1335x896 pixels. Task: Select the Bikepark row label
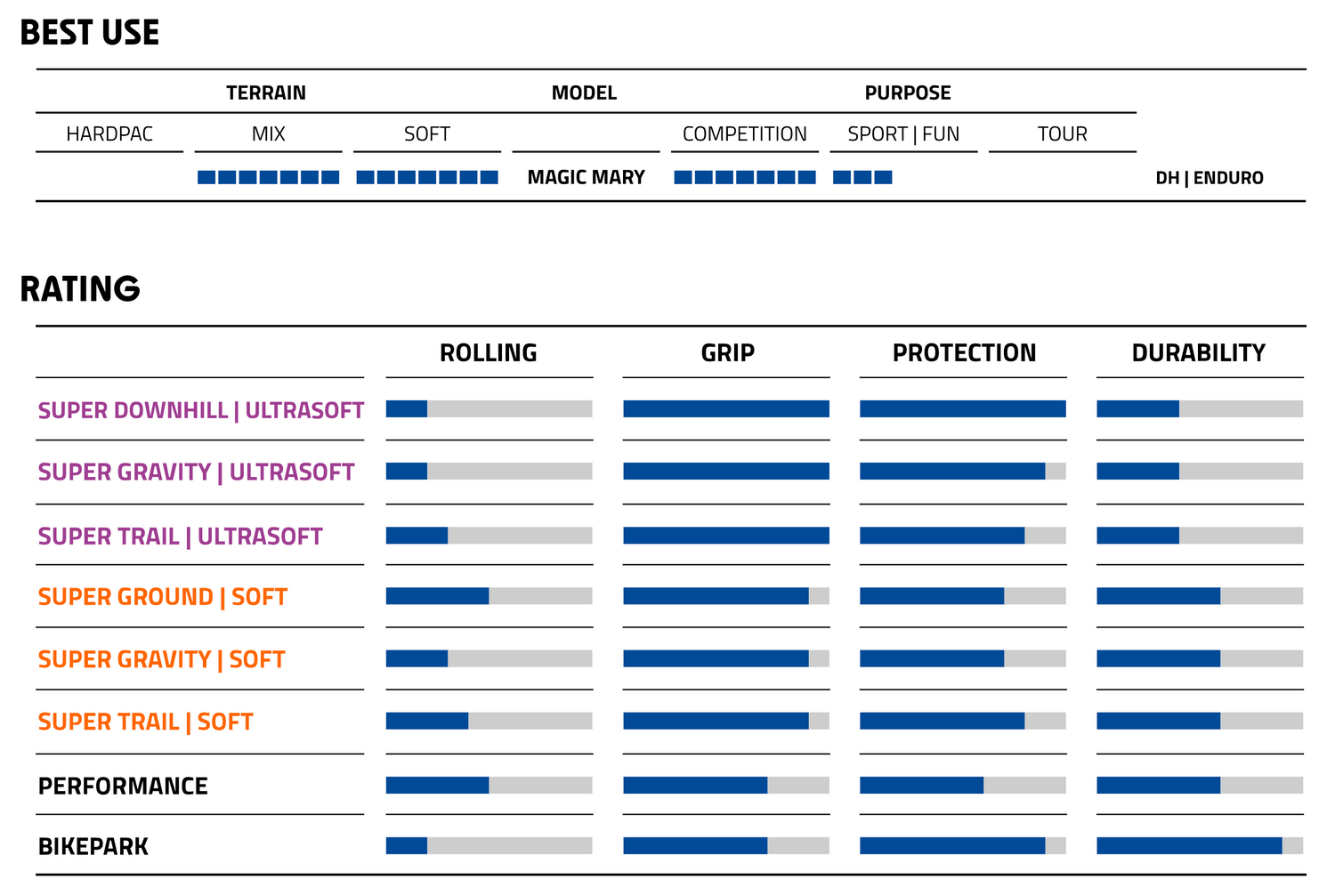(x=93, y=847)
